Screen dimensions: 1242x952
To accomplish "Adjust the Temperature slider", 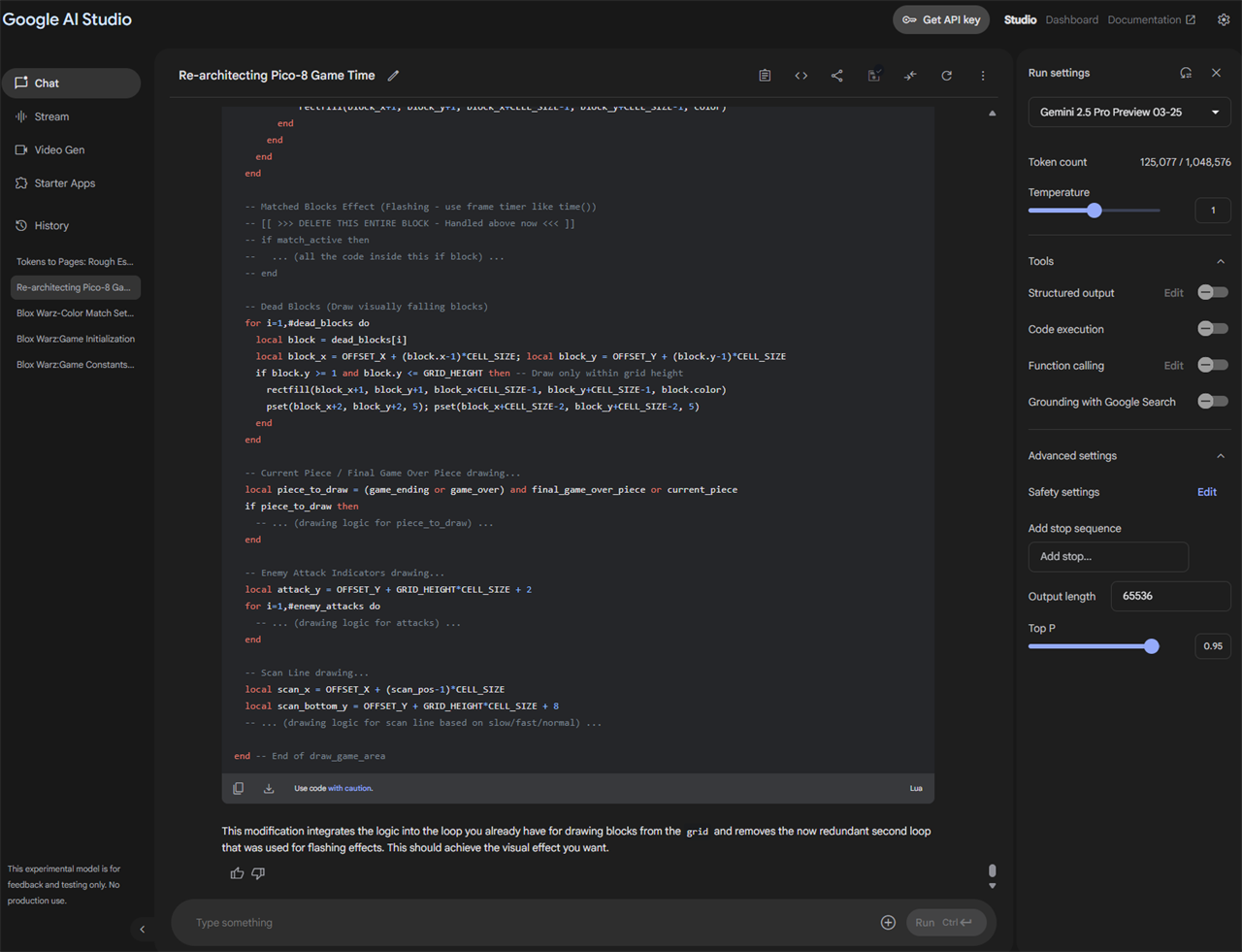I will [x=1095, y=211].
